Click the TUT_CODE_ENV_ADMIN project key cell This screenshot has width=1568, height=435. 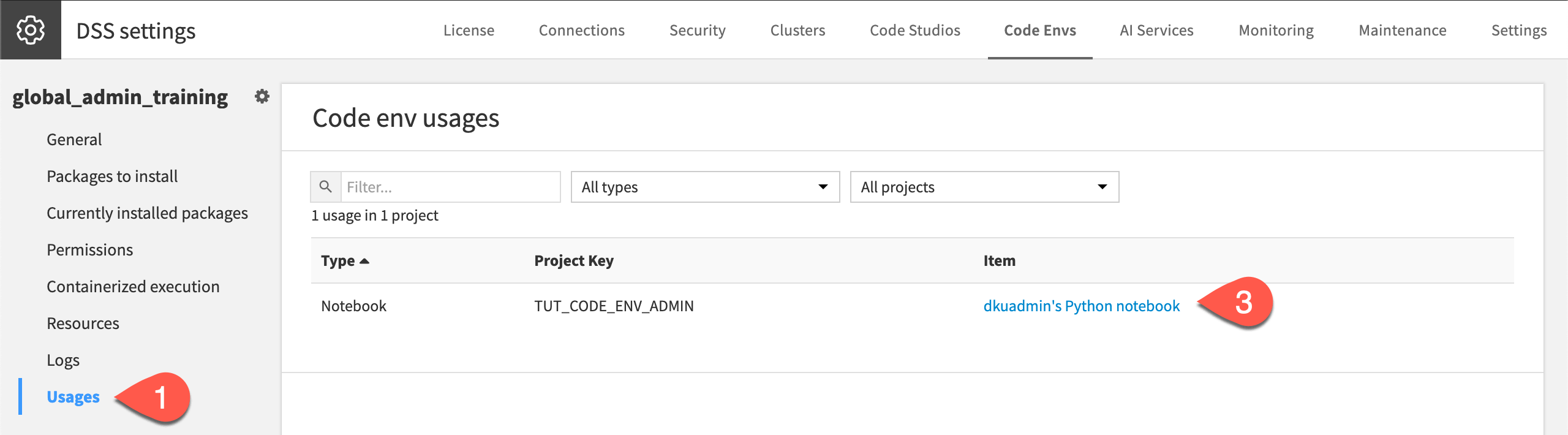click(x=614, y=306)
